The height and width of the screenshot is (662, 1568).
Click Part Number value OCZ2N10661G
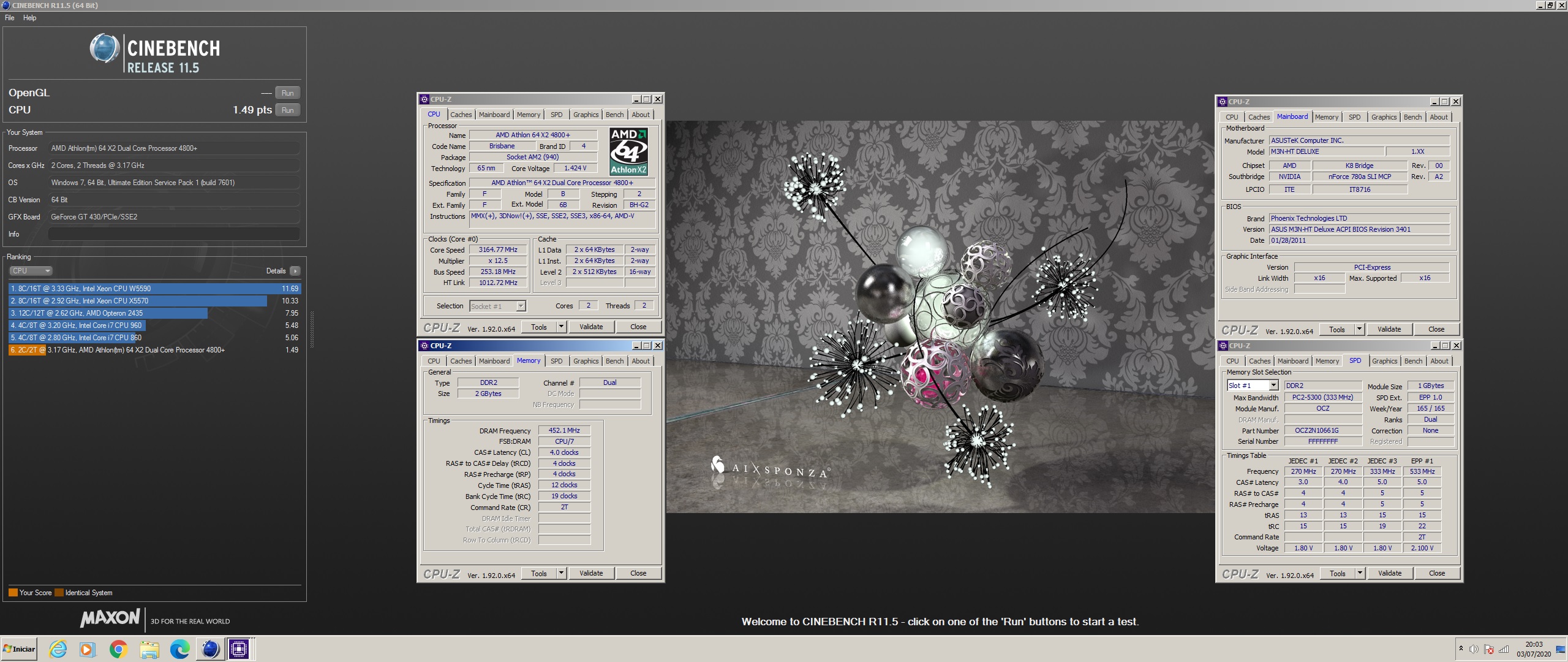1322,430
